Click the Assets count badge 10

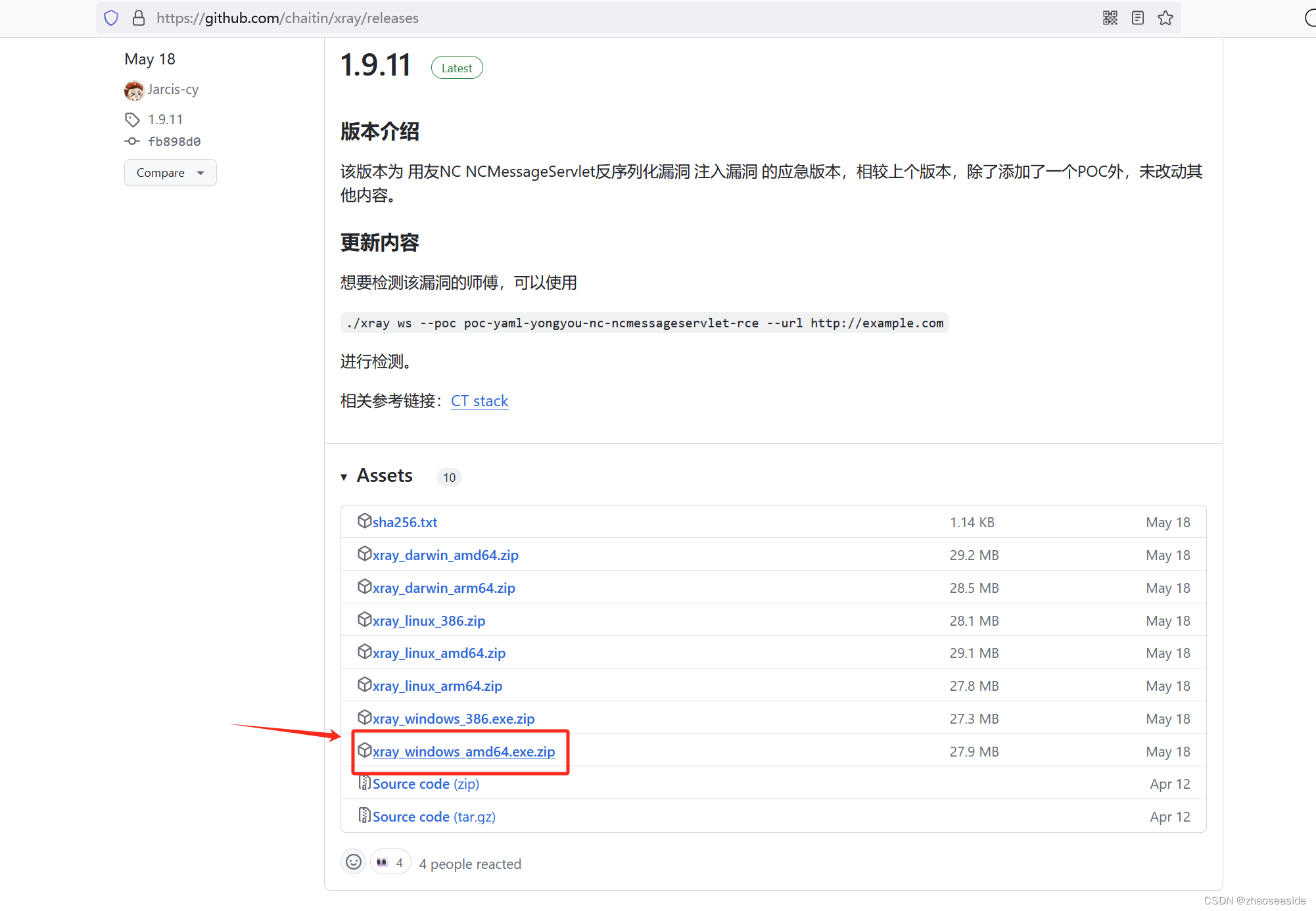(x=449, y=477)
